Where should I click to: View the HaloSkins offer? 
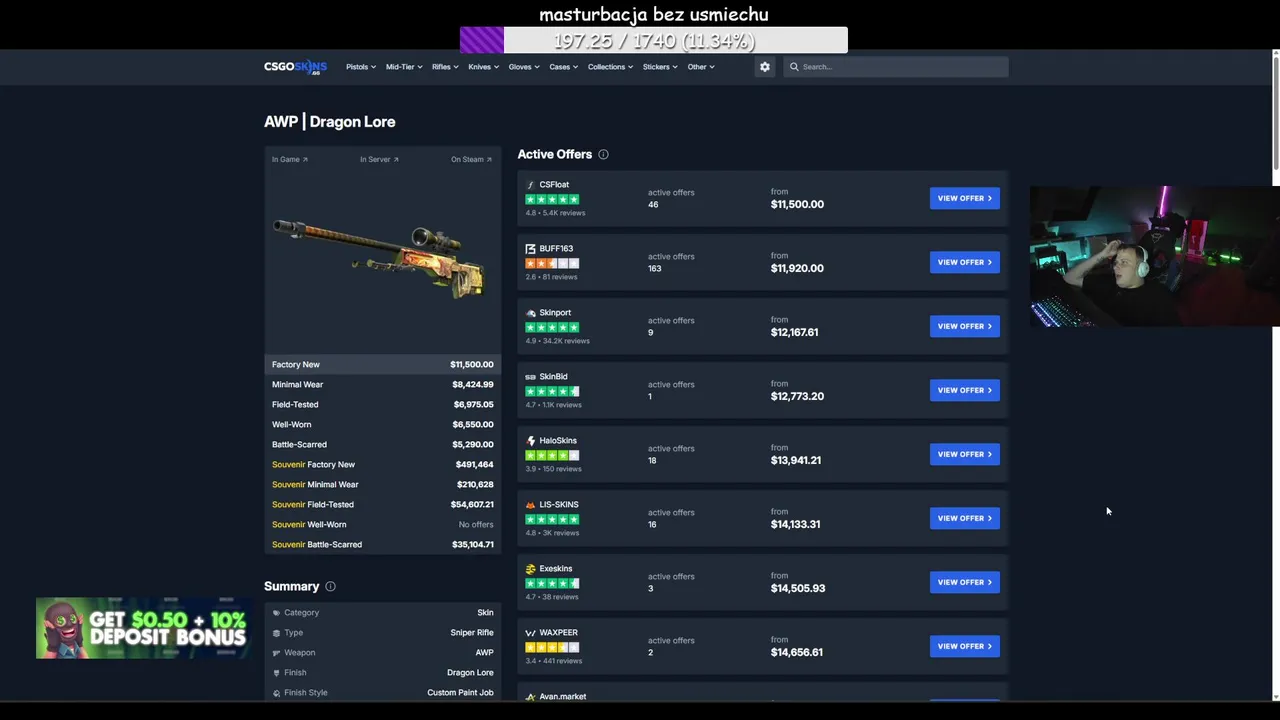pos(964,454)
